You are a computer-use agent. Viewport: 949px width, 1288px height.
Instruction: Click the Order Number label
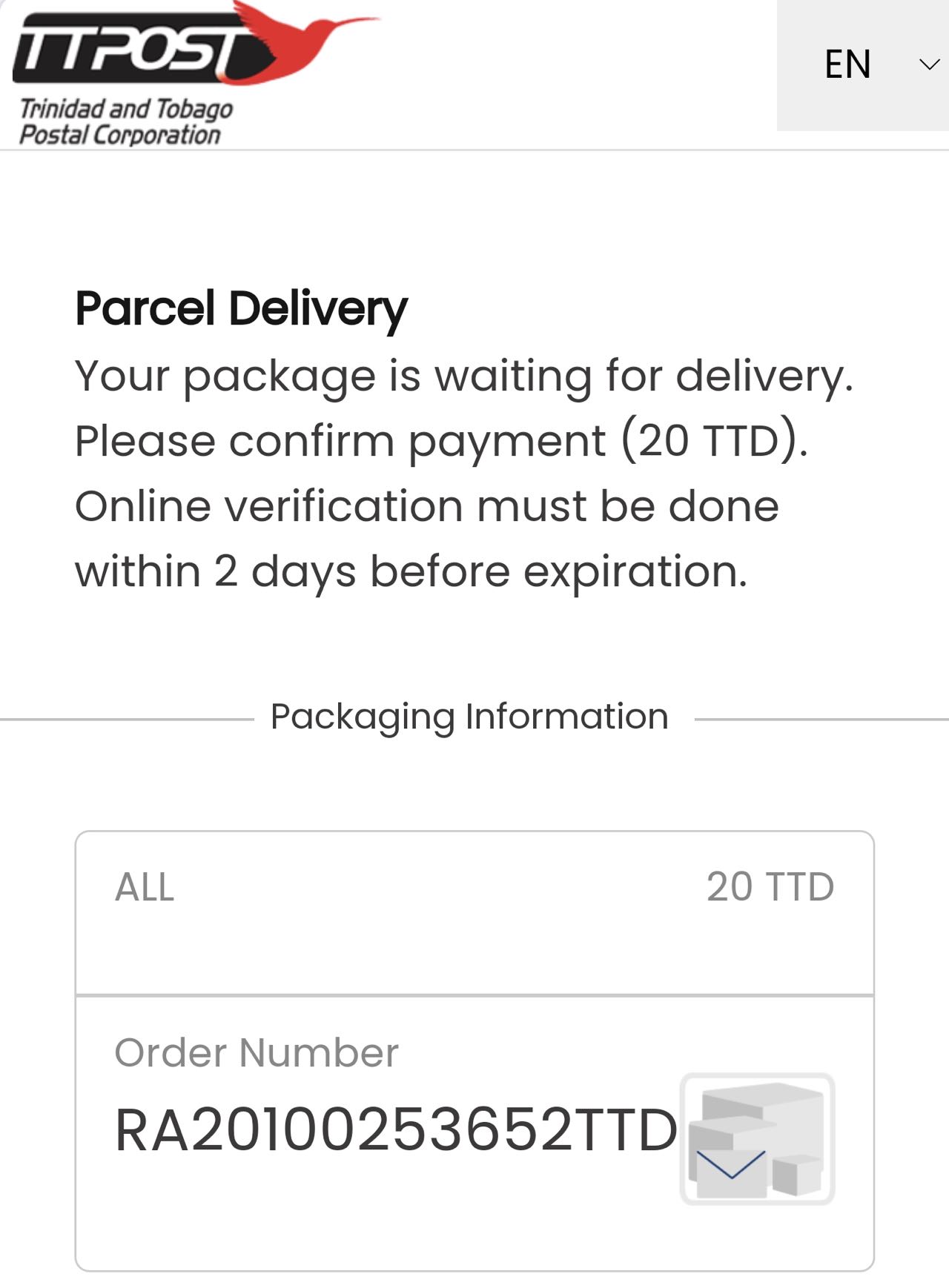[x=257, y=1052]
